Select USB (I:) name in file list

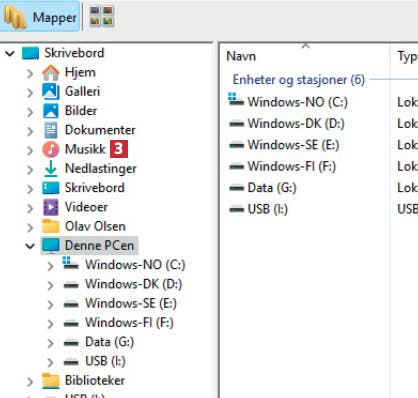(268, 209)
